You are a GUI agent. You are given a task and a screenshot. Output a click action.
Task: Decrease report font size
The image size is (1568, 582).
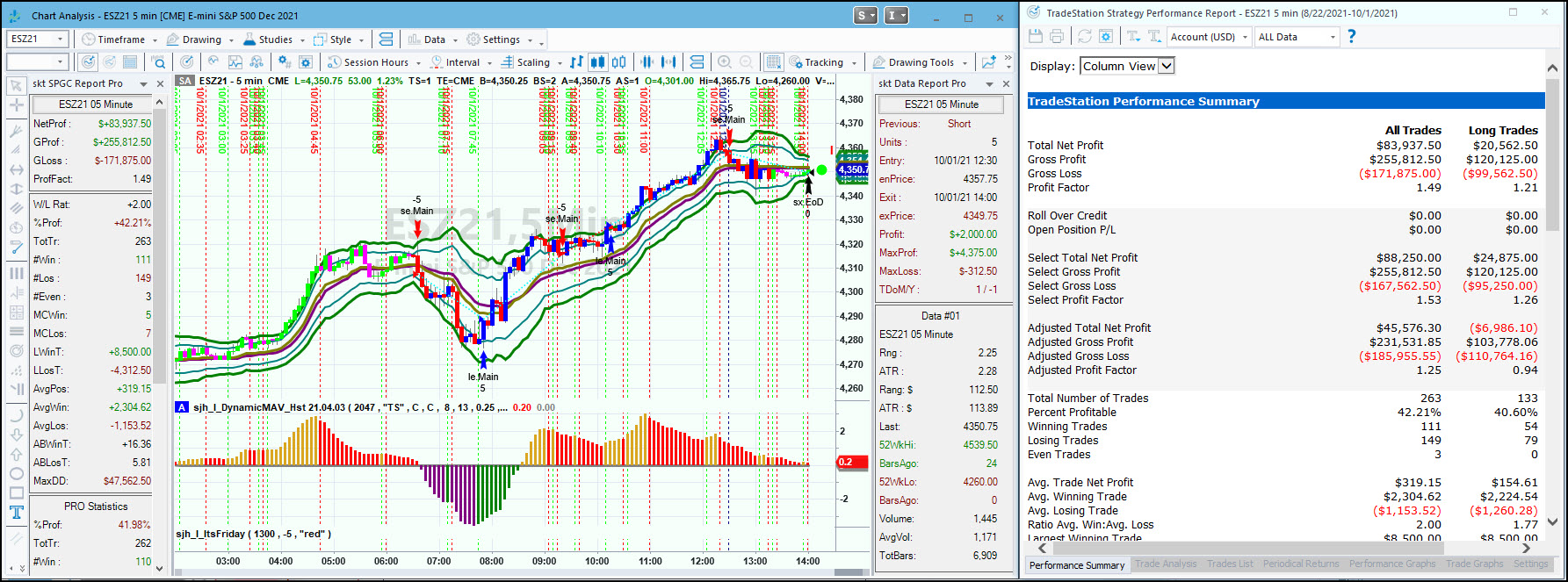point(1133,36)
